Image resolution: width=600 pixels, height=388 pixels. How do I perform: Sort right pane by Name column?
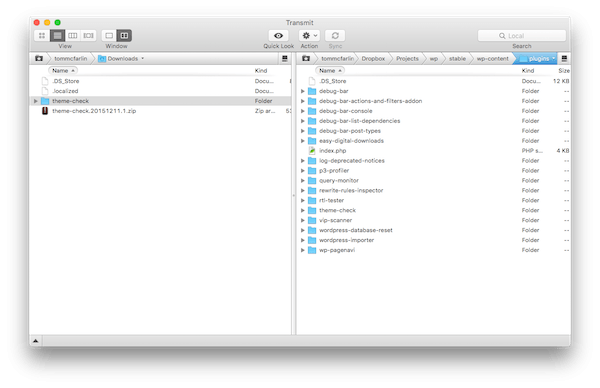coord(330,70)
